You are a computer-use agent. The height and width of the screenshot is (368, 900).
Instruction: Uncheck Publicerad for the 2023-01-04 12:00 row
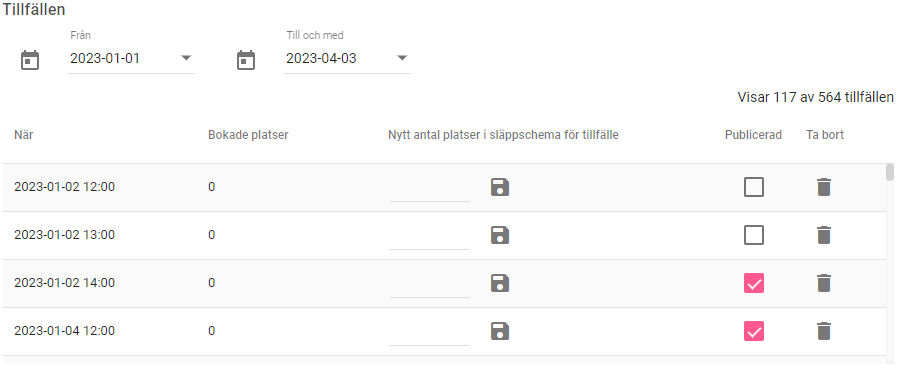(x=754, y=331)
